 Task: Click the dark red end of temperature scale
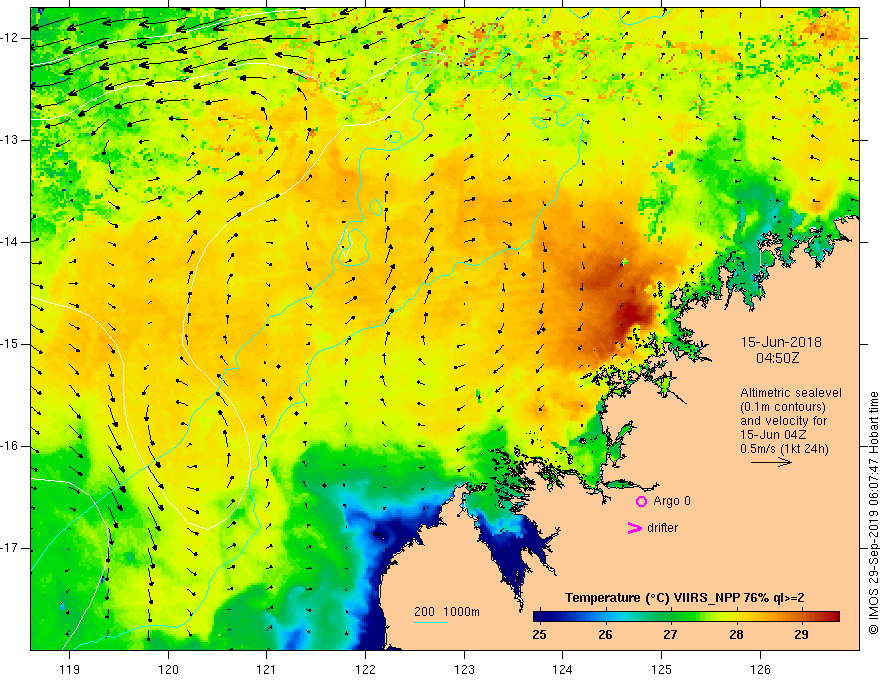click(x=833, y=617)
